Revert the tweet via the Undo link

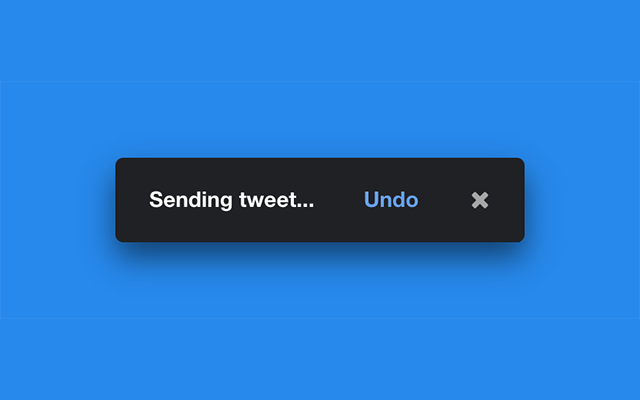(x=391, y=200)
